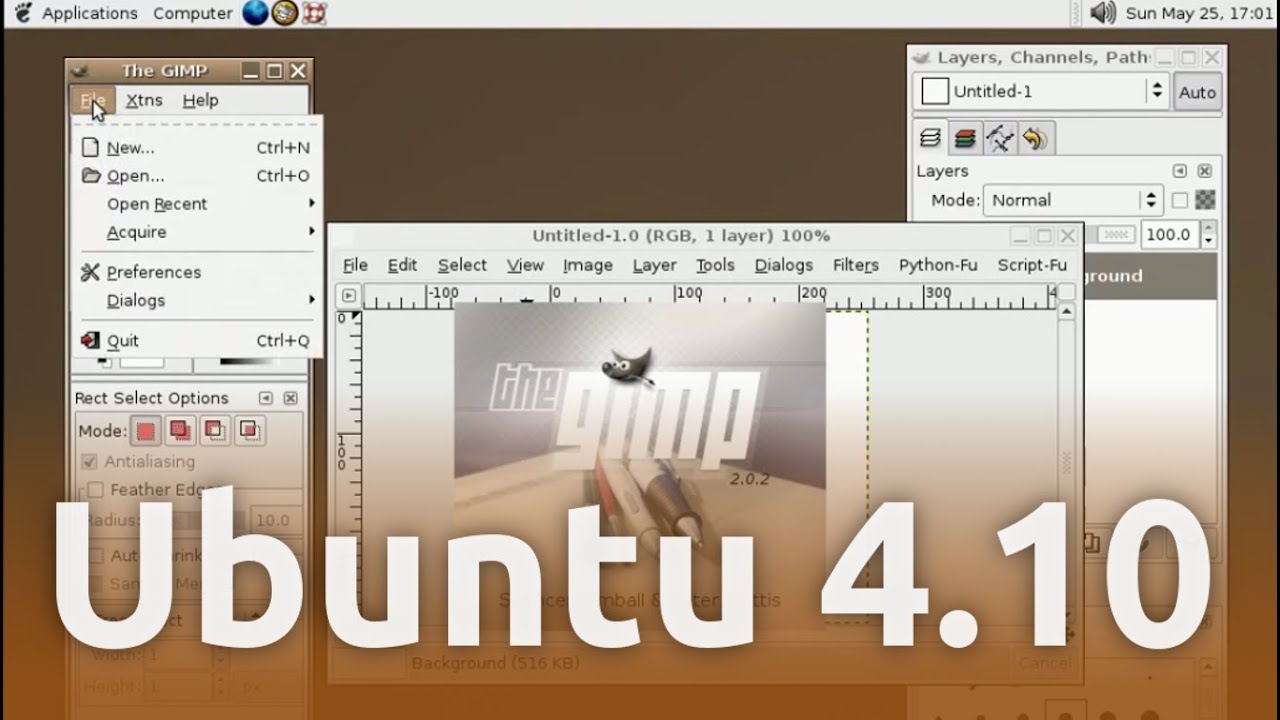Click the gradient preview swatch in toolbox

[248, 361]
